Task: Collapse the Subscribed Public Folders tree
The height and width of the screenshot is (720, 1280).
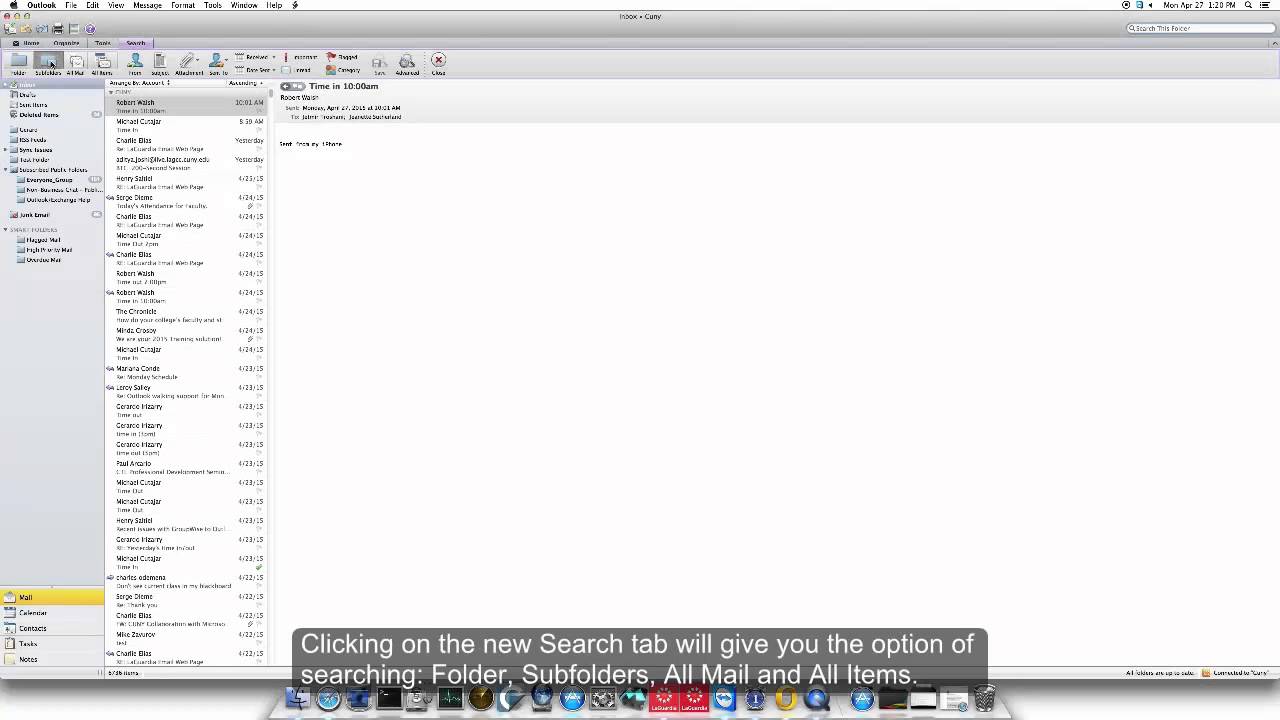Action: [x=6, y=170]
